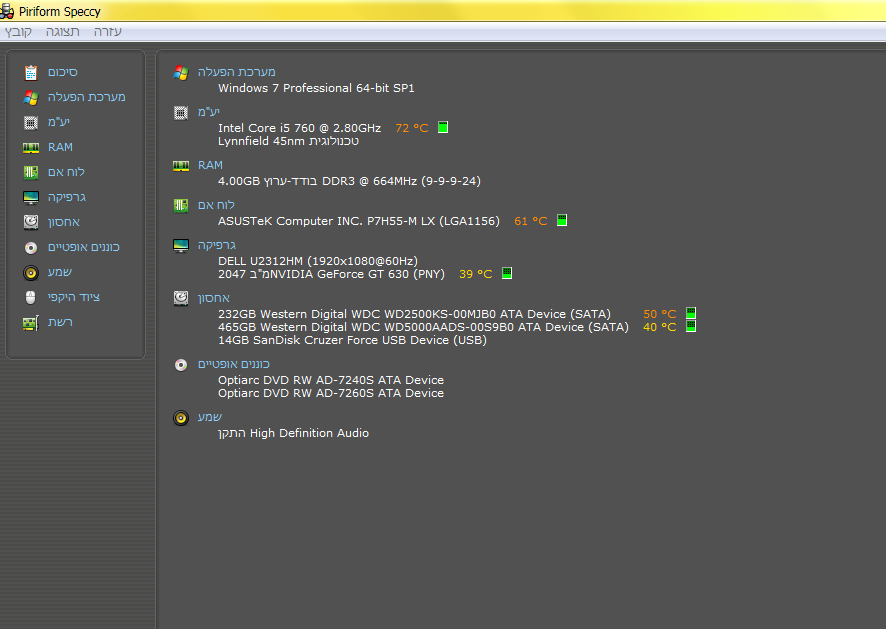The image size is (886, 629).
Task: Select the כוננים אופטיים disc sidebar icon
Action: pyautogui.click(x=31, y=248)
